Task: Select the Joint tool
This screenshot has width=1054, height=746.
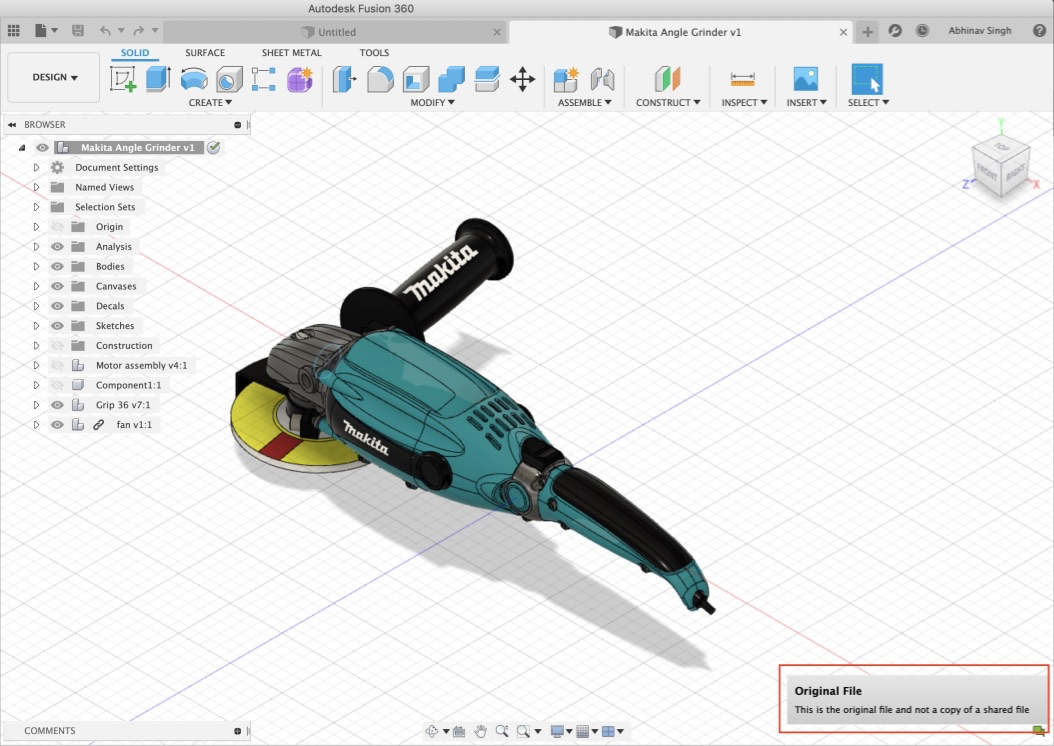Action: [602, 79]
